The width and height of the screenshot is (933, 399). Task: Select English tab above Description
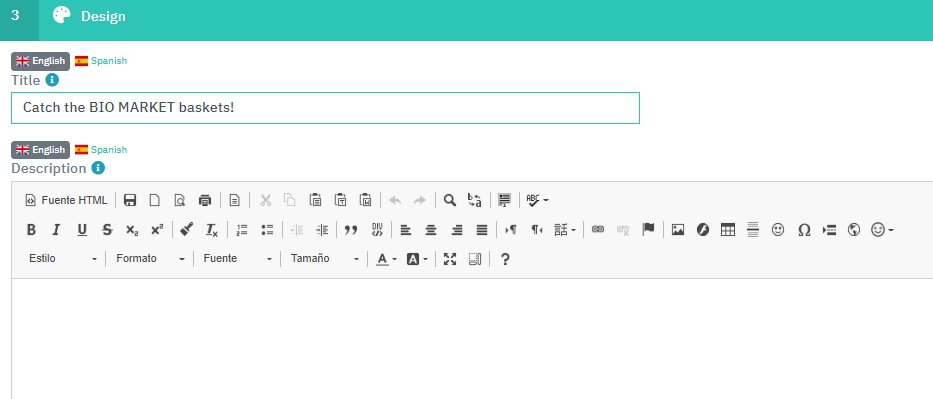click(40, 150)
